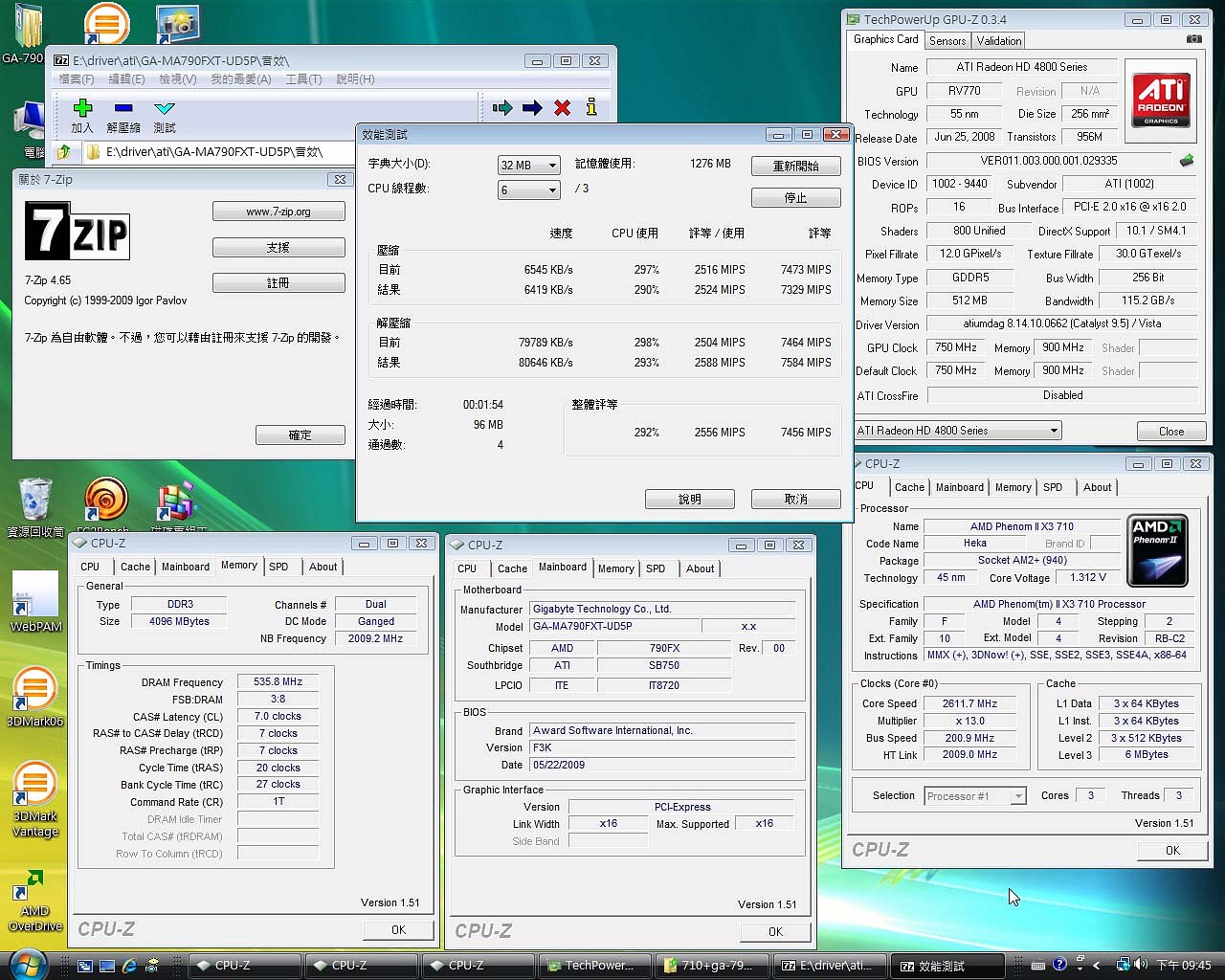The width and height of the screenshot is (1225, 980).
Task: Click the yellow Info icon in 7-Zip toolbar
Action: point(591,107)
